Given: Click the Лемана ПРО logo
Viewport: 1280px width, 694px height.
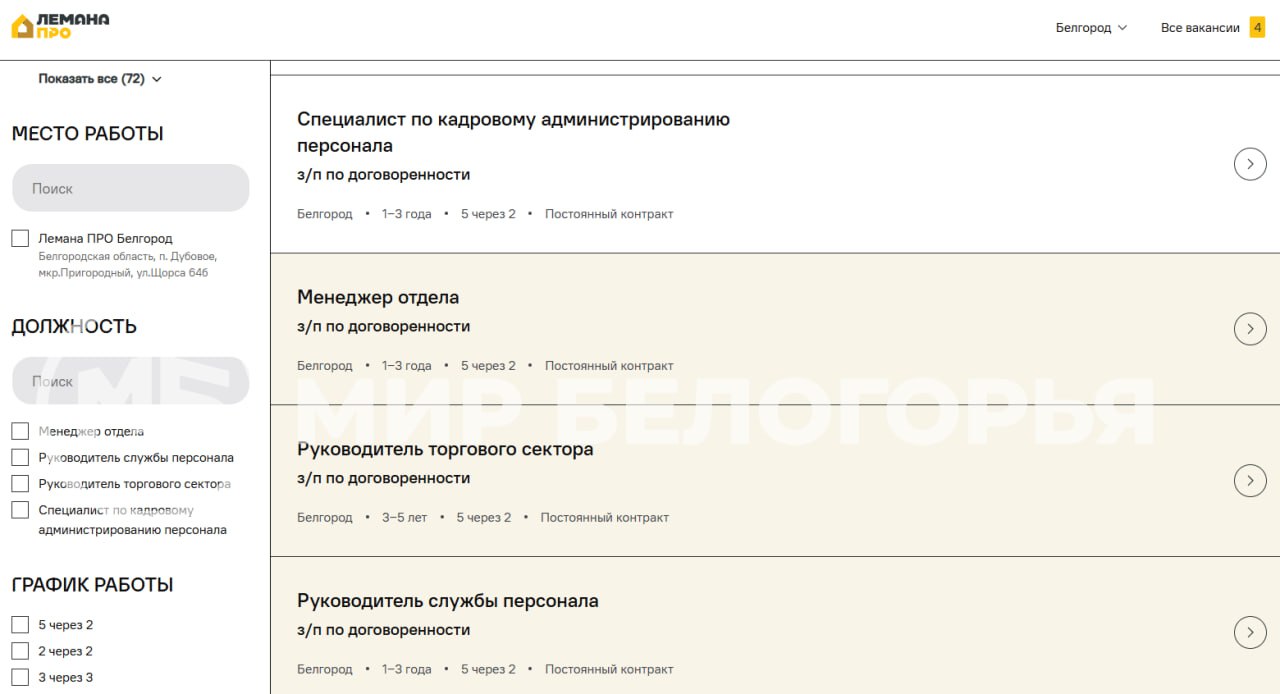Looking at the screenshot, I should point(60,26).
